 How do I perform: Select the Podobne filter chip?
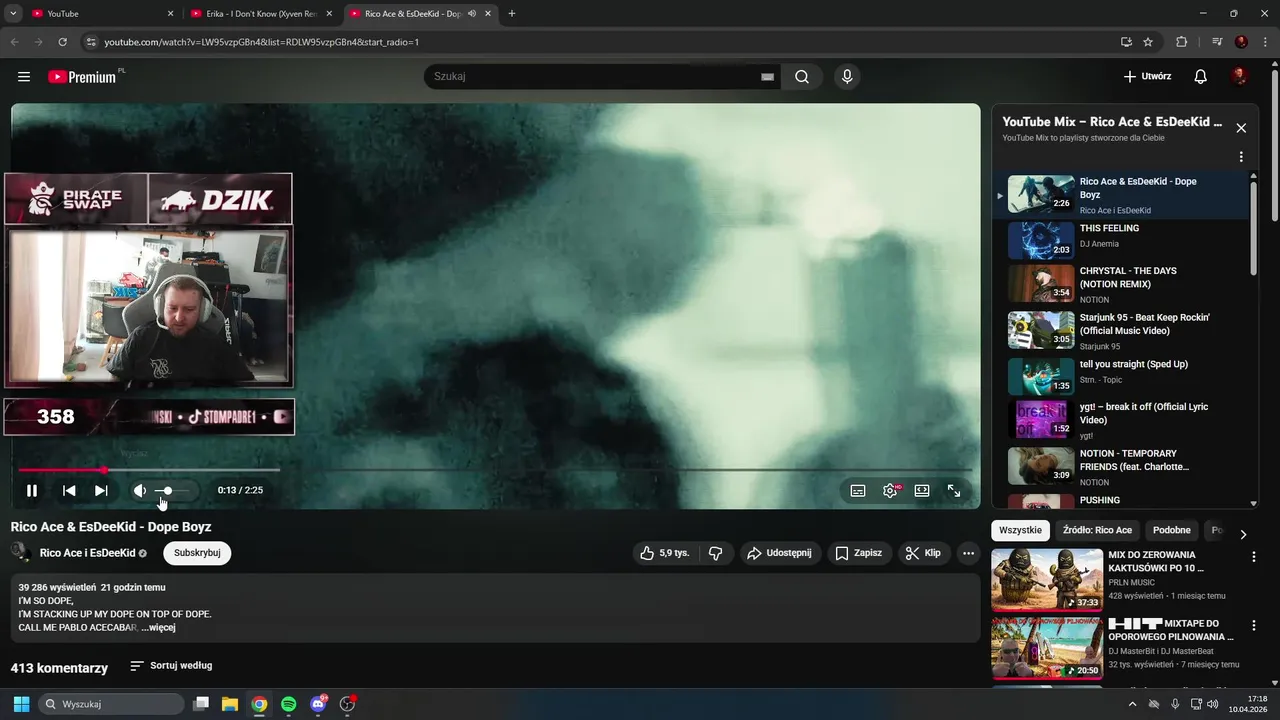[1171, 531]
